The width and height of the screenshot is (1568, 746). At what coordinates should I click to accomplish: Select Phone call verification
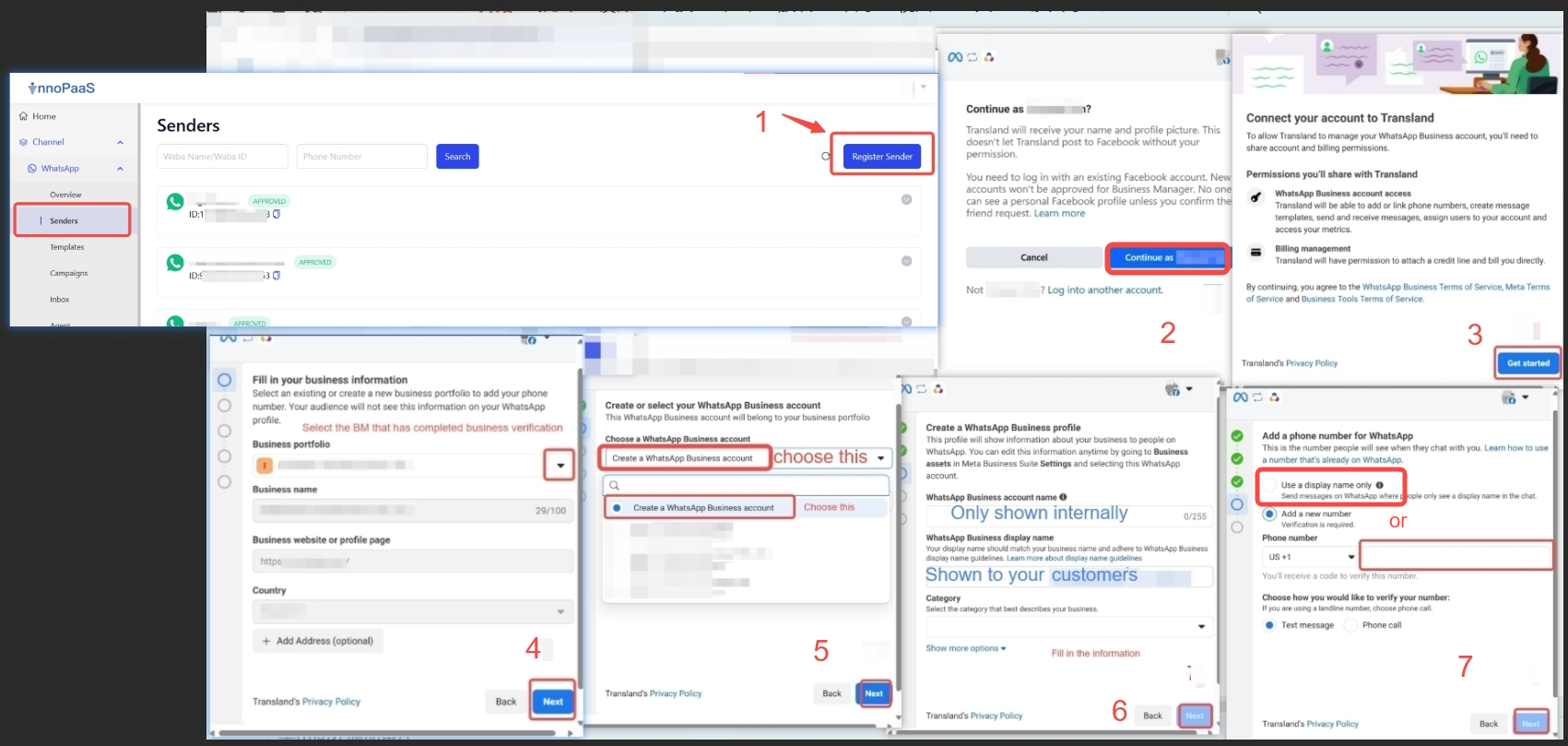tap(1350, 625)
